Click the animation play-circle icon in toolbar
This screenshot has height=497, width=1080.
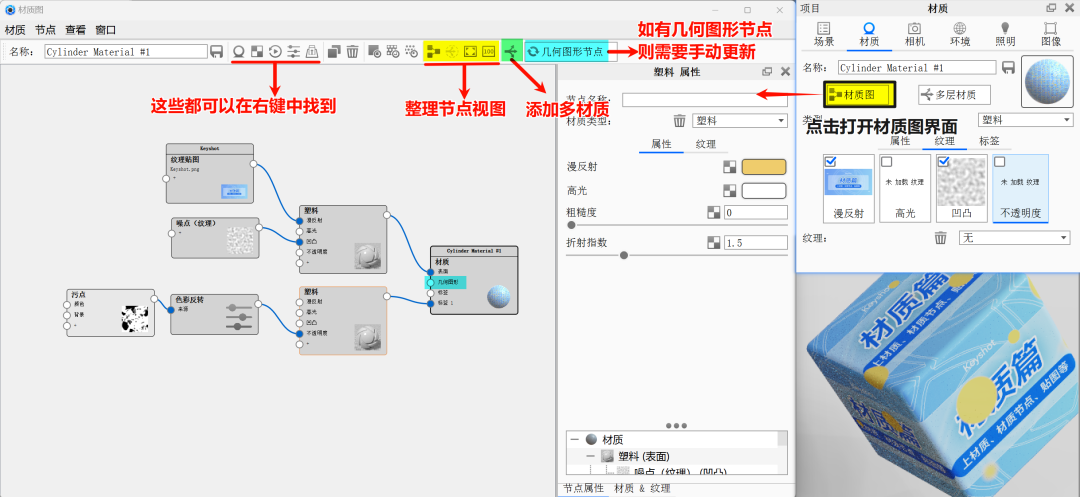point(275,51)
